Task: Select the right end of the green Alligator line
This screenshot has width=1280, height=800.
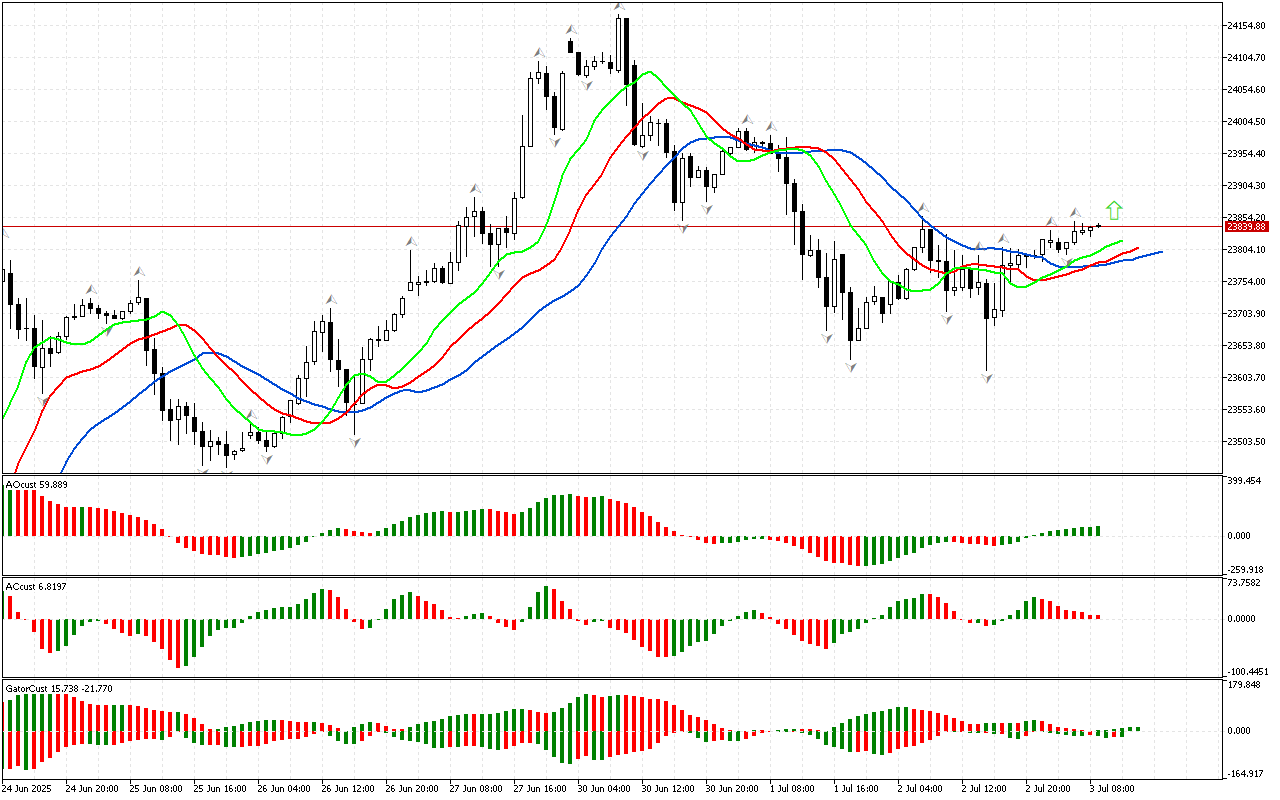Action: [1122, 242]
